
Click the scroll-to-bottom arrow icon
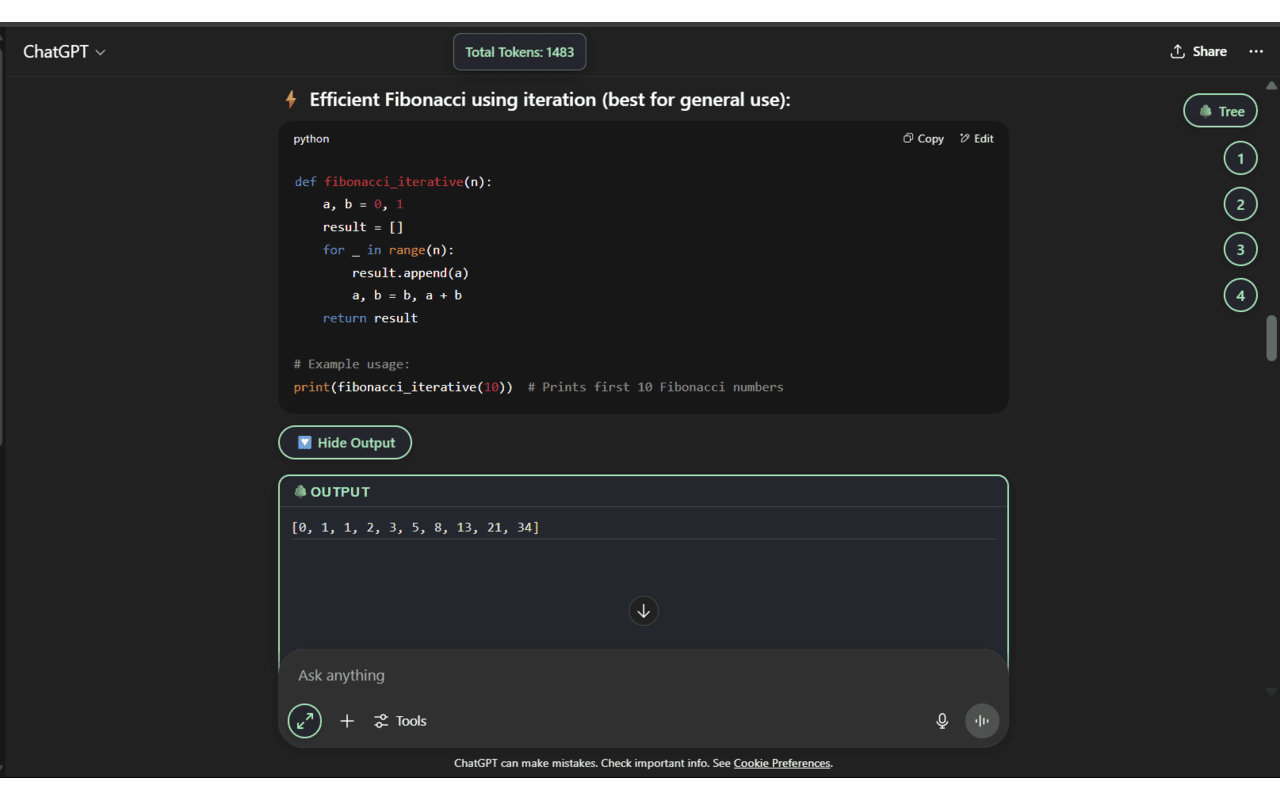[x=643, y=611]
